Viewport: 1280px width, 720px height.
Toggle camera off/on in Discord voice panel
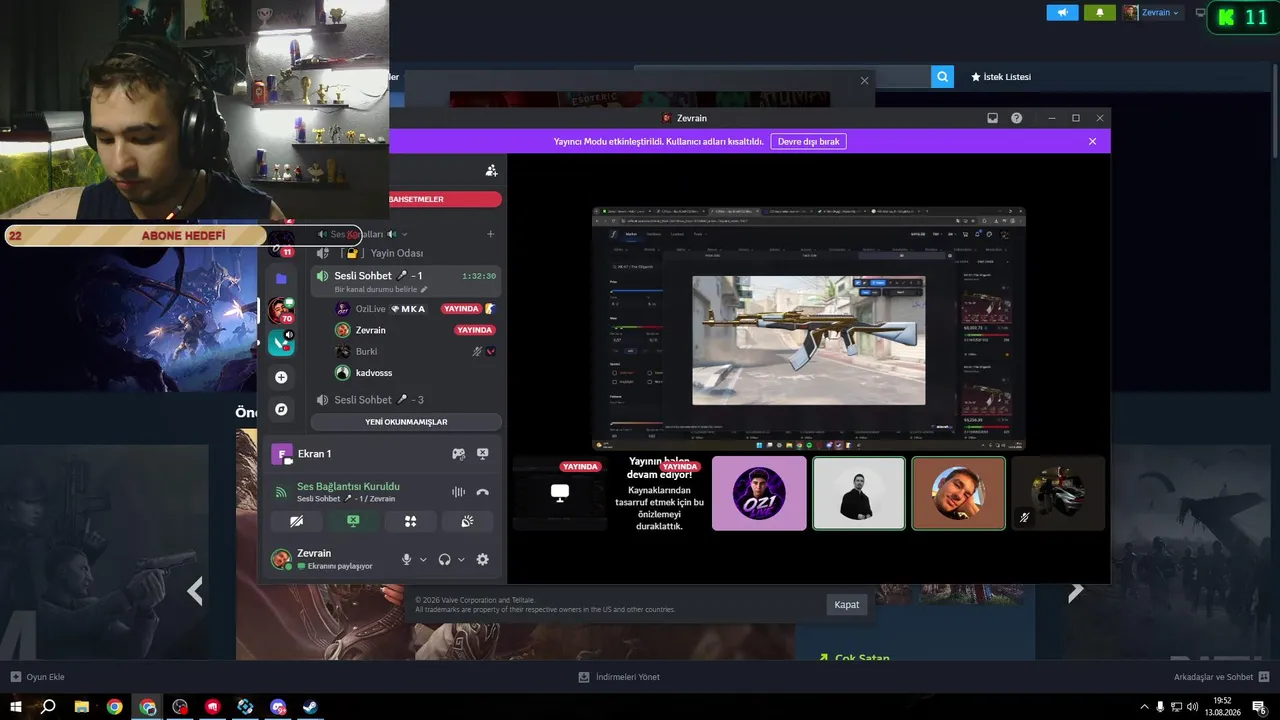pyautogui.click(x=296, y=521)
